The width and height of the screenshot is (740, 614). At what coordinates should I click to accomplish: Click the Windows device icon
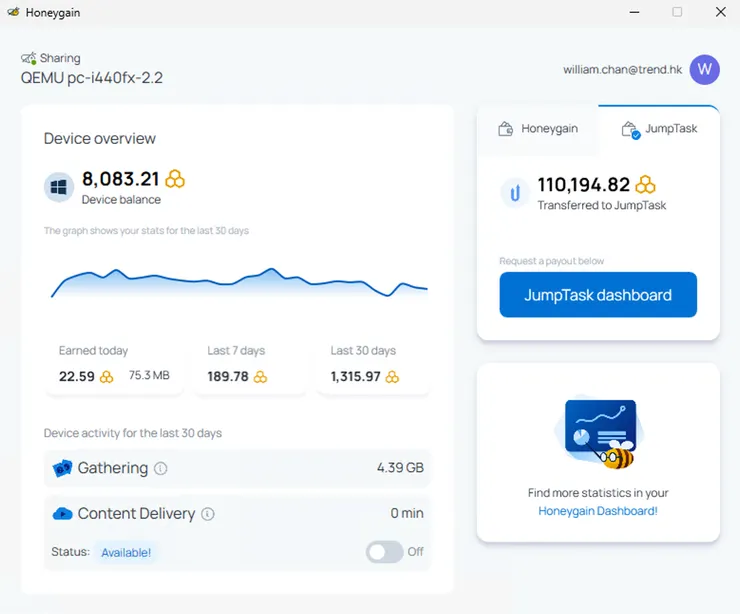tap(59, 187)
